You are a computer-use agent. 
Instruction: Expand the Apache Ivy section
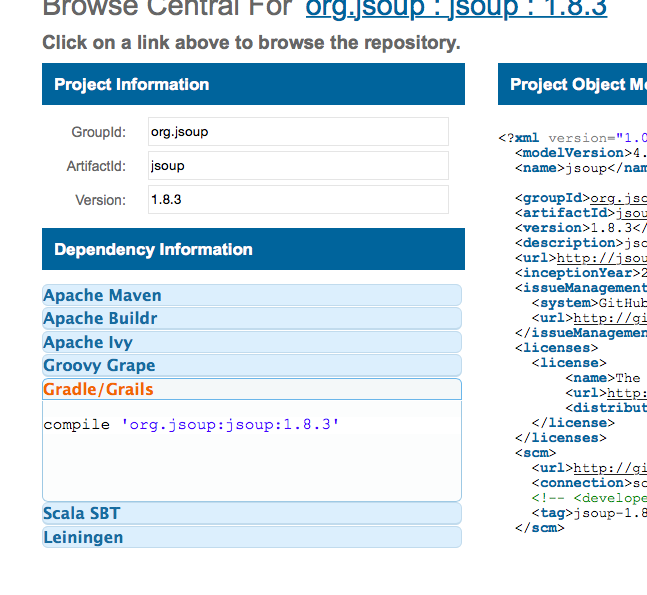coord(252,342)
